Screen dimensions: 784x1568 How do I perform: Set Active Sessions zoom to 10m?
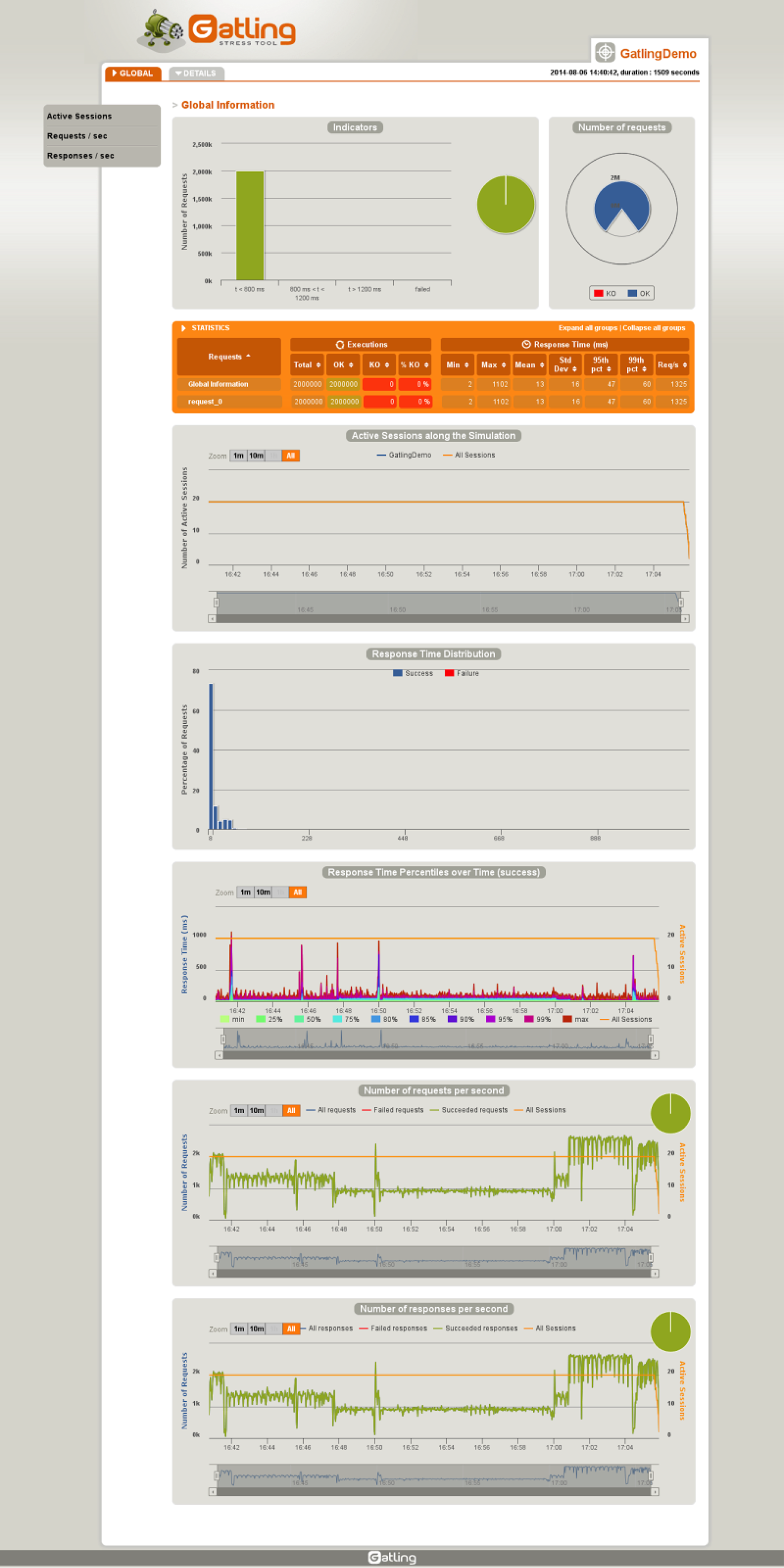pos(256,456)
